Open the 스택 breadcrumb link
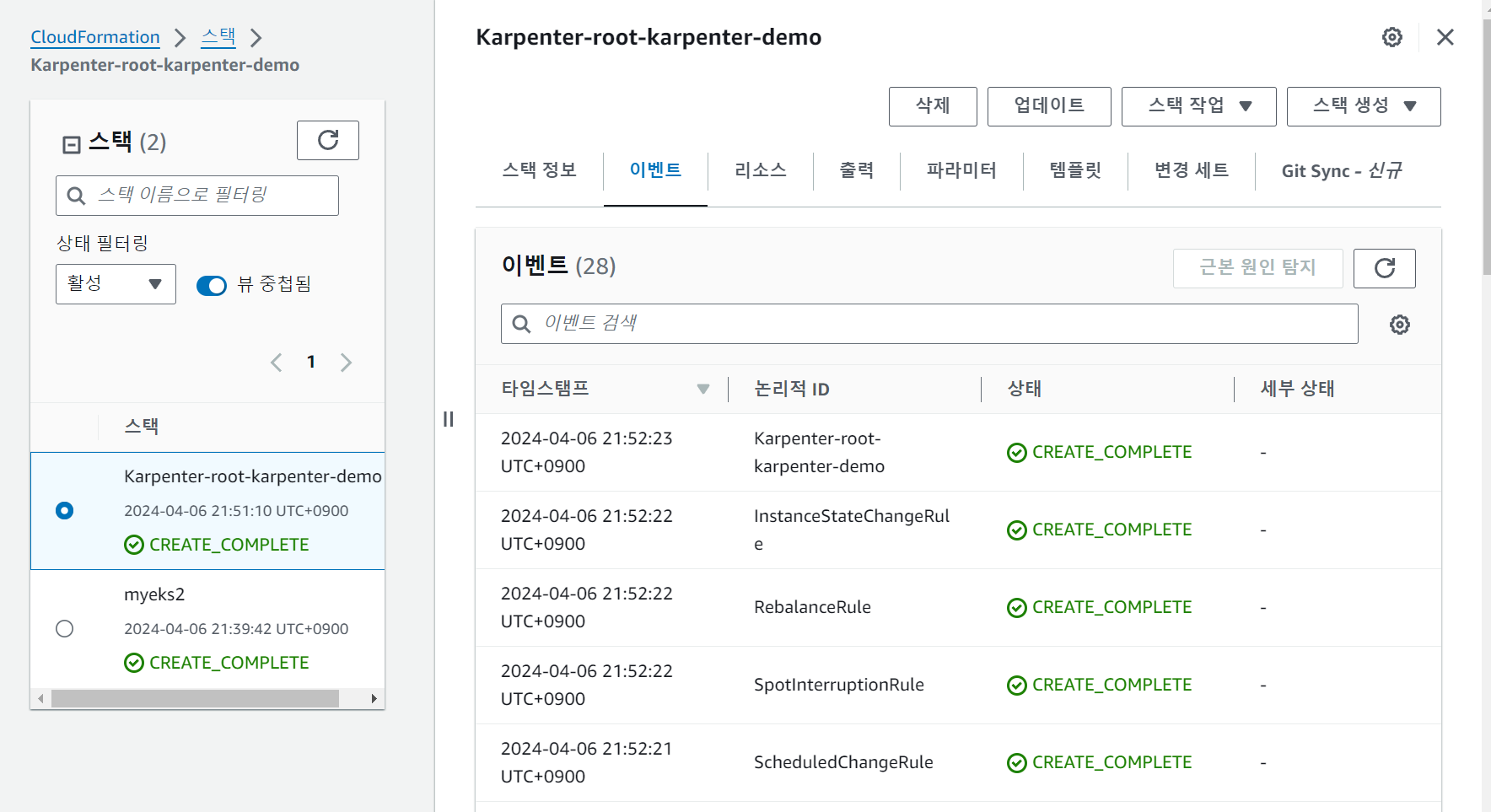The image size is (1491, 812). 218,37
